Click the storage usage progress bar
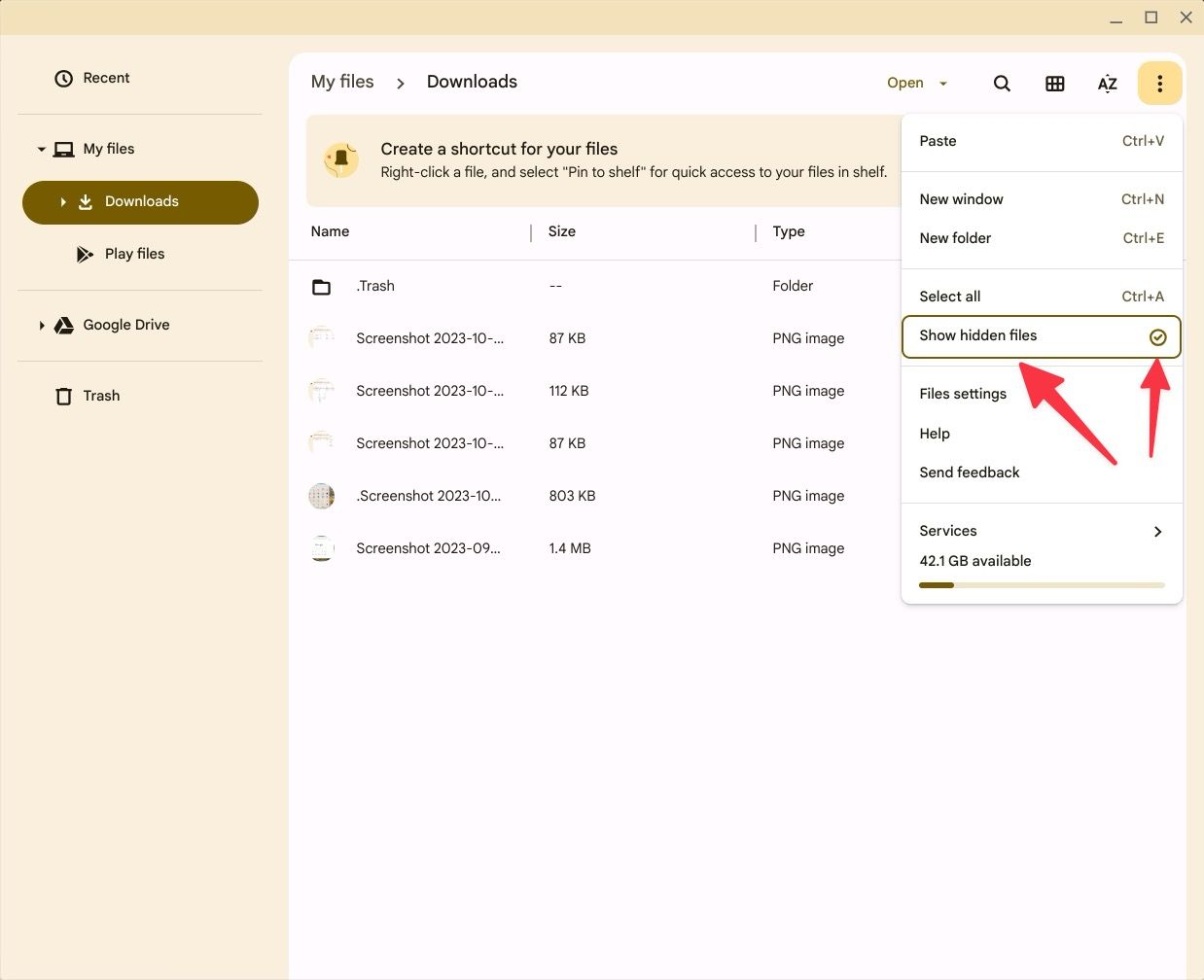The image size is (1204, 980). 1042,584
